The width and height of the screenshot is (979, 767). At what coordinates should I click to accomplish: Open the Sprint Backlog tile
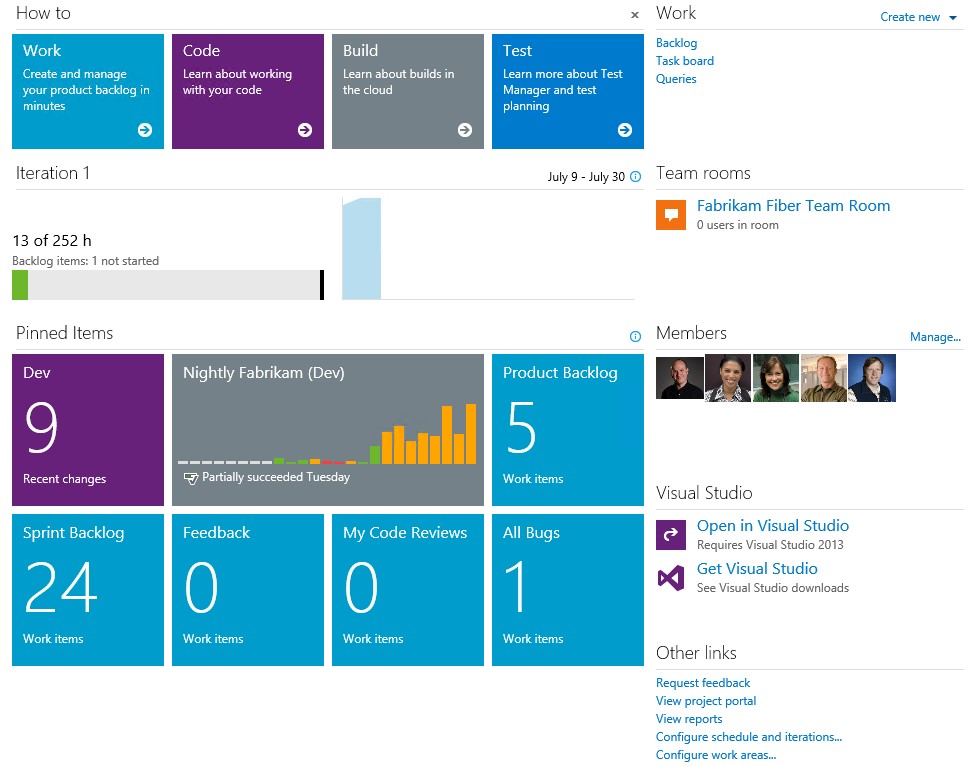(x=88, y=590)
